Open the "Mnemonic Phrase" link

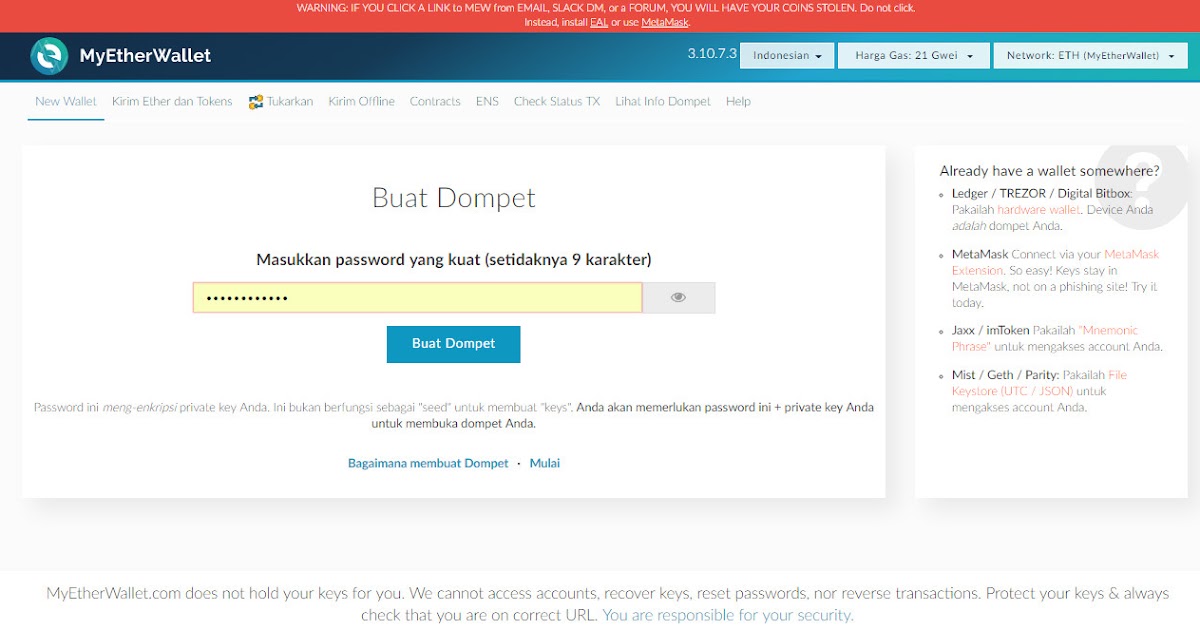pyautogui.click(x=1045, y=338)
